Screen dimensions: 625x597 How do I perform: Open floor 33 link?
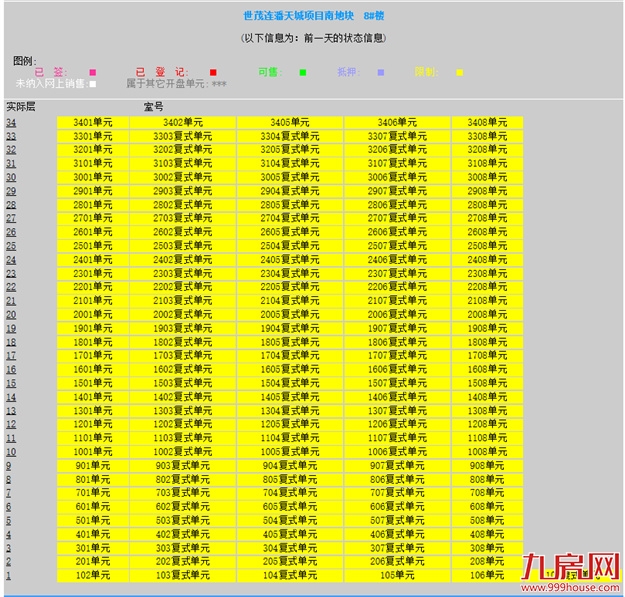(x=11, y=136)
